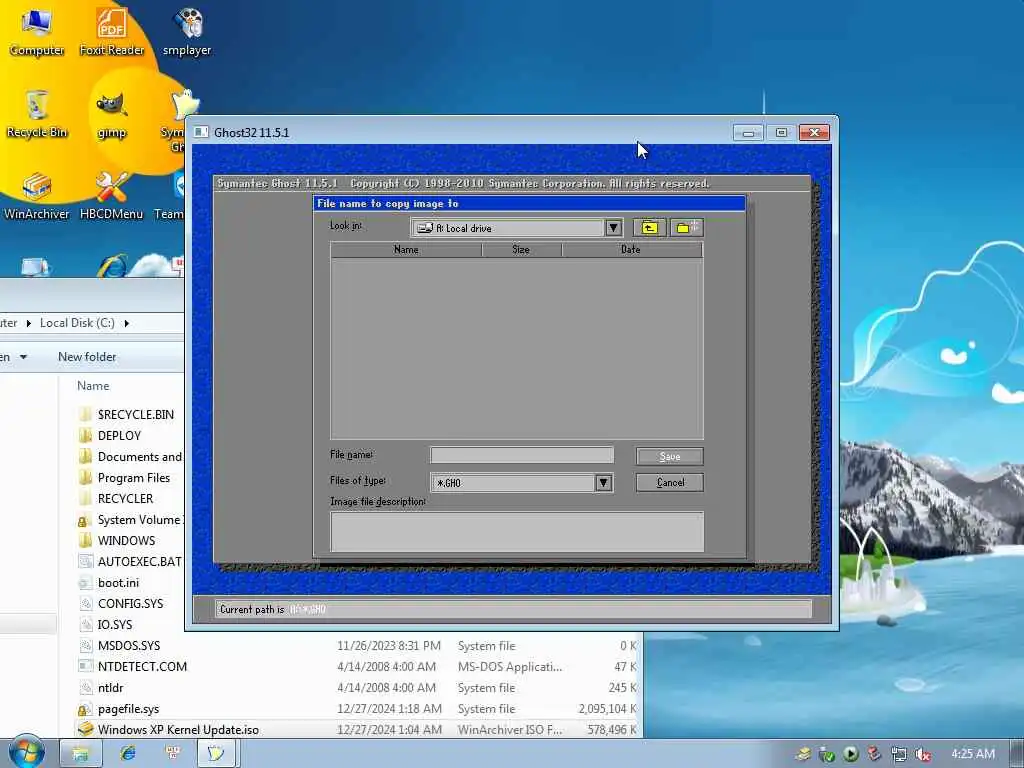The width and height of the screenshot is (1024, 768).
Task: Click the up one level folder icon
Action: [x=649, y=227]
